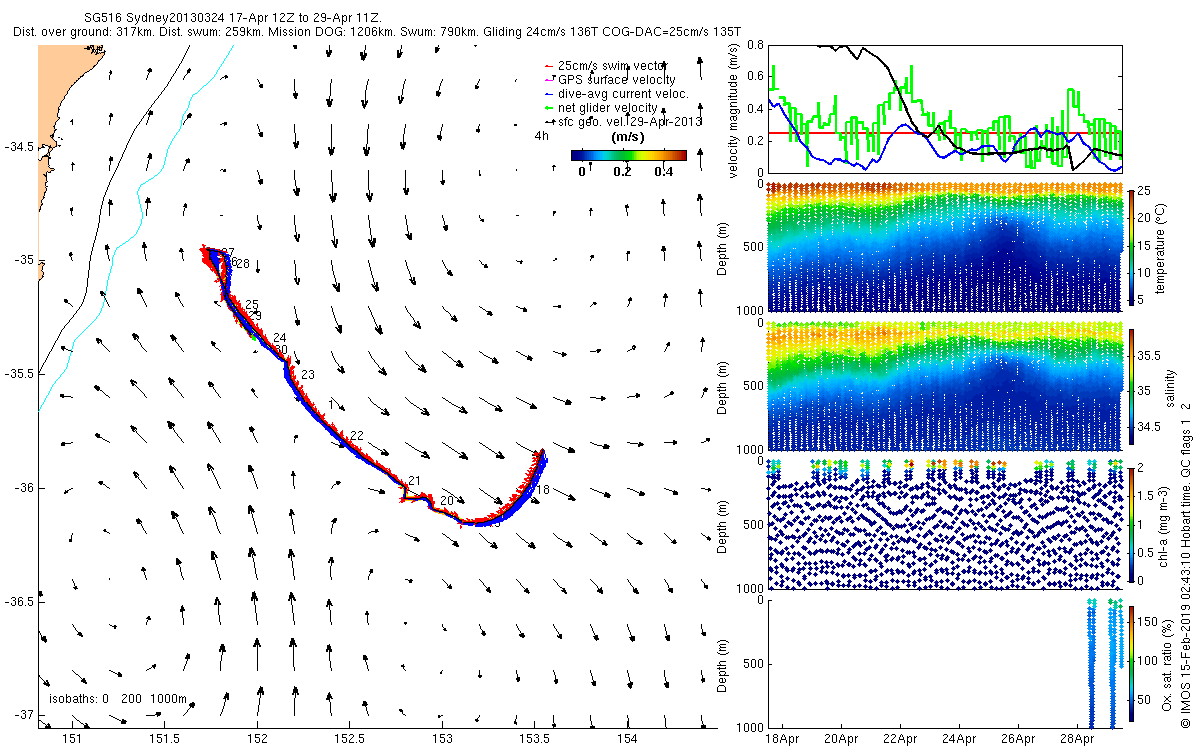
Task: Click the "20Apr" date tick
Action: 841,739
